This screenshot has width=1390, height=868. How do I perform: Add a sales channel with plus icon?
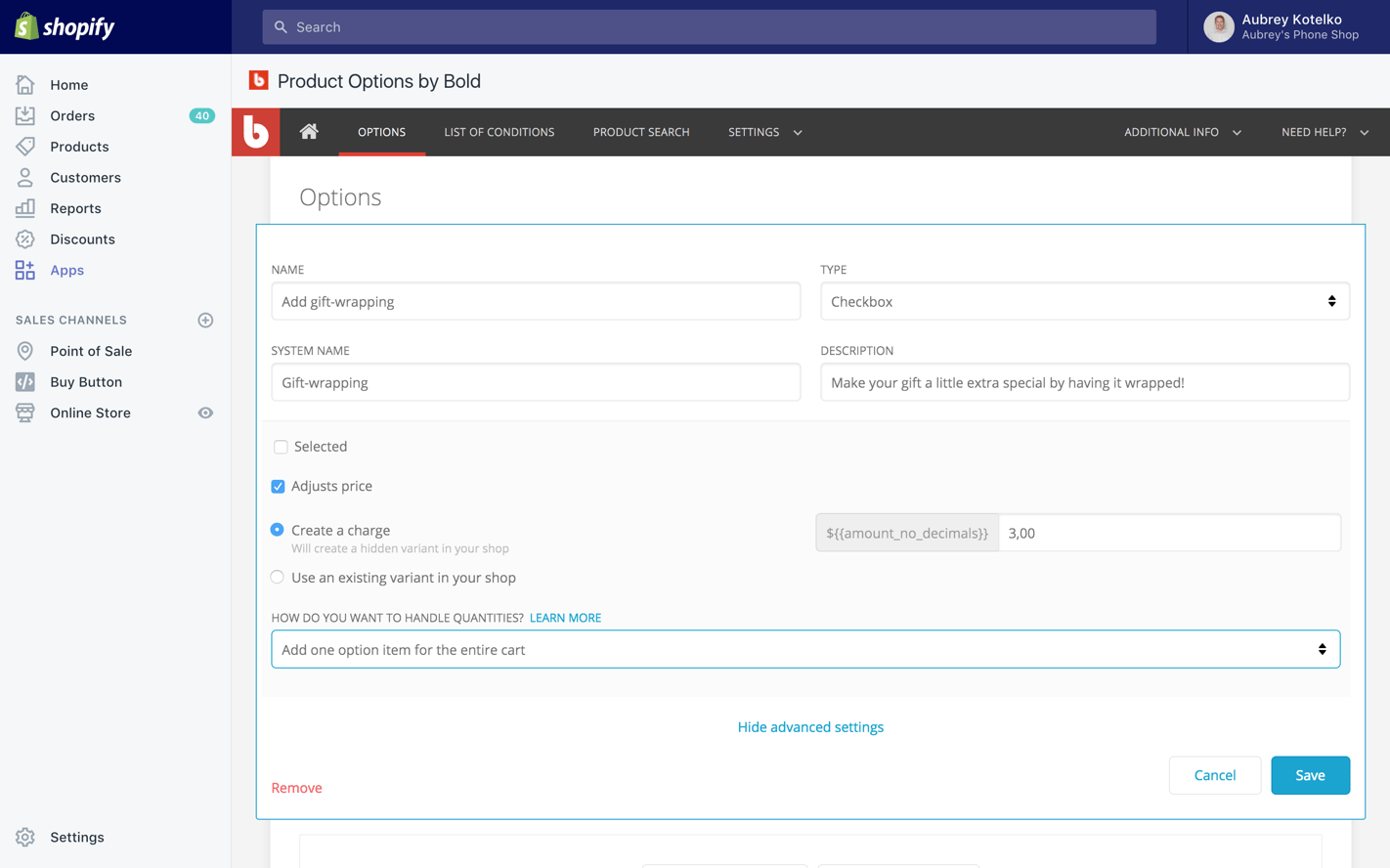pos(205,321)
